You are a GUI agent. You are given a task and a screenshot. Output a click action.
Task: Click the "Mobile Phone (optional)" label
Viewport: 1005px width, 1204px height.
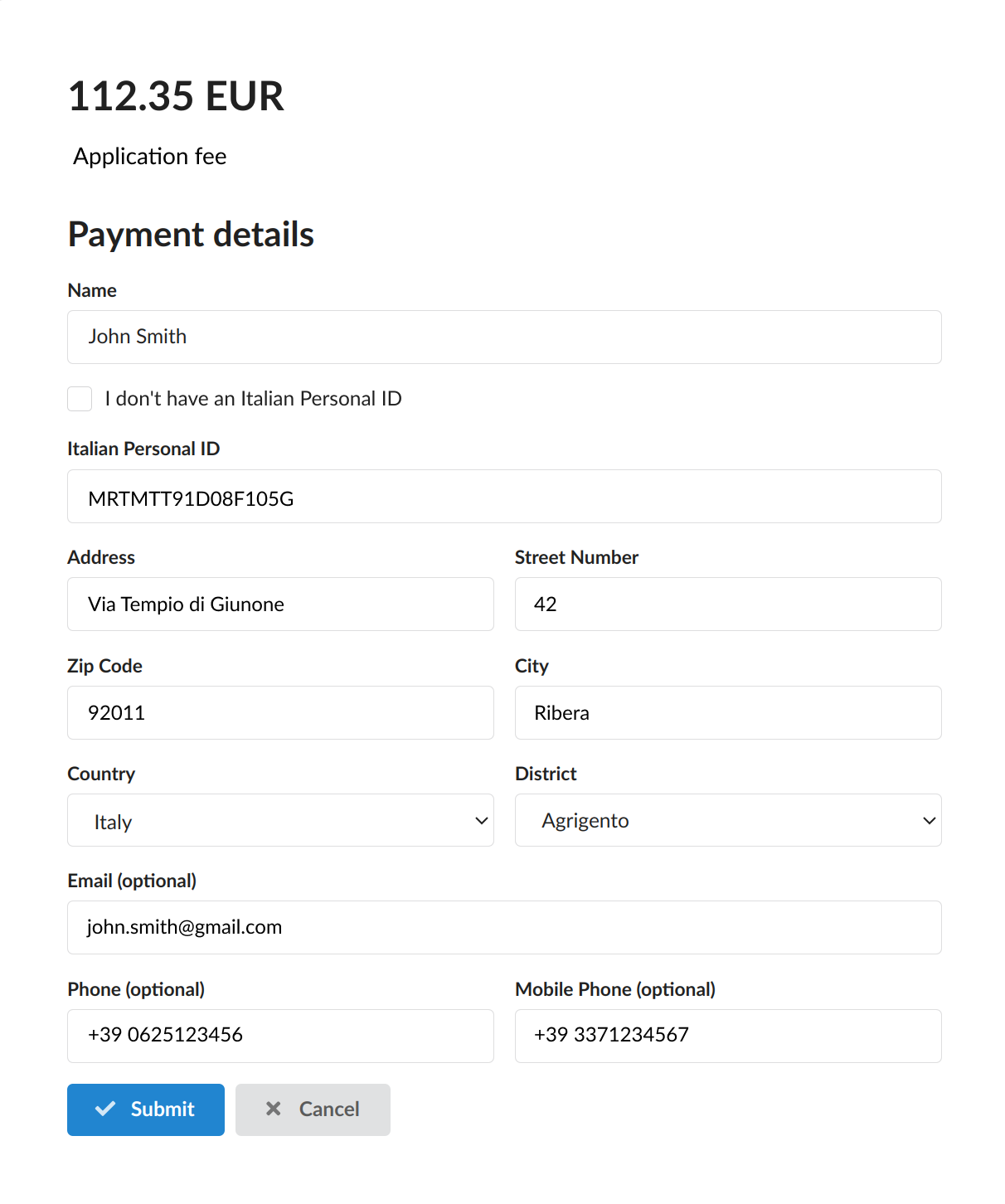click(x=615, y=989)
